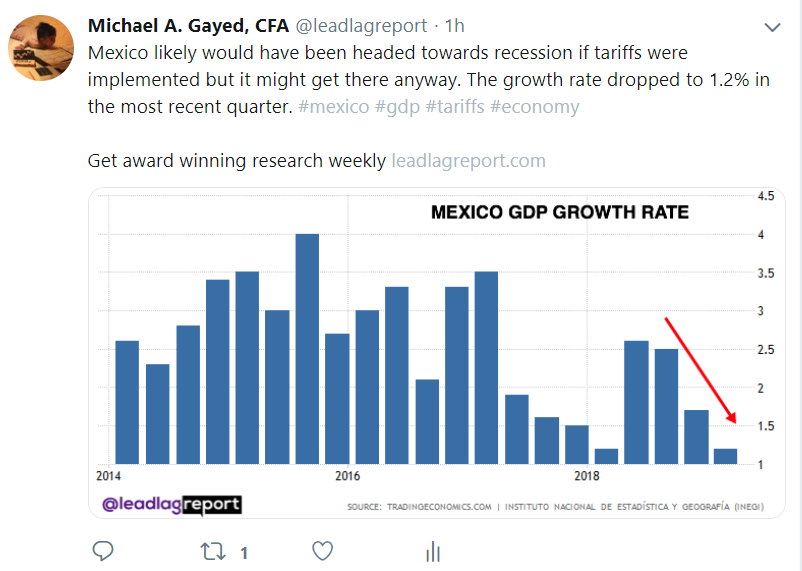Like the tweet with the heart icon

point(322,551)
